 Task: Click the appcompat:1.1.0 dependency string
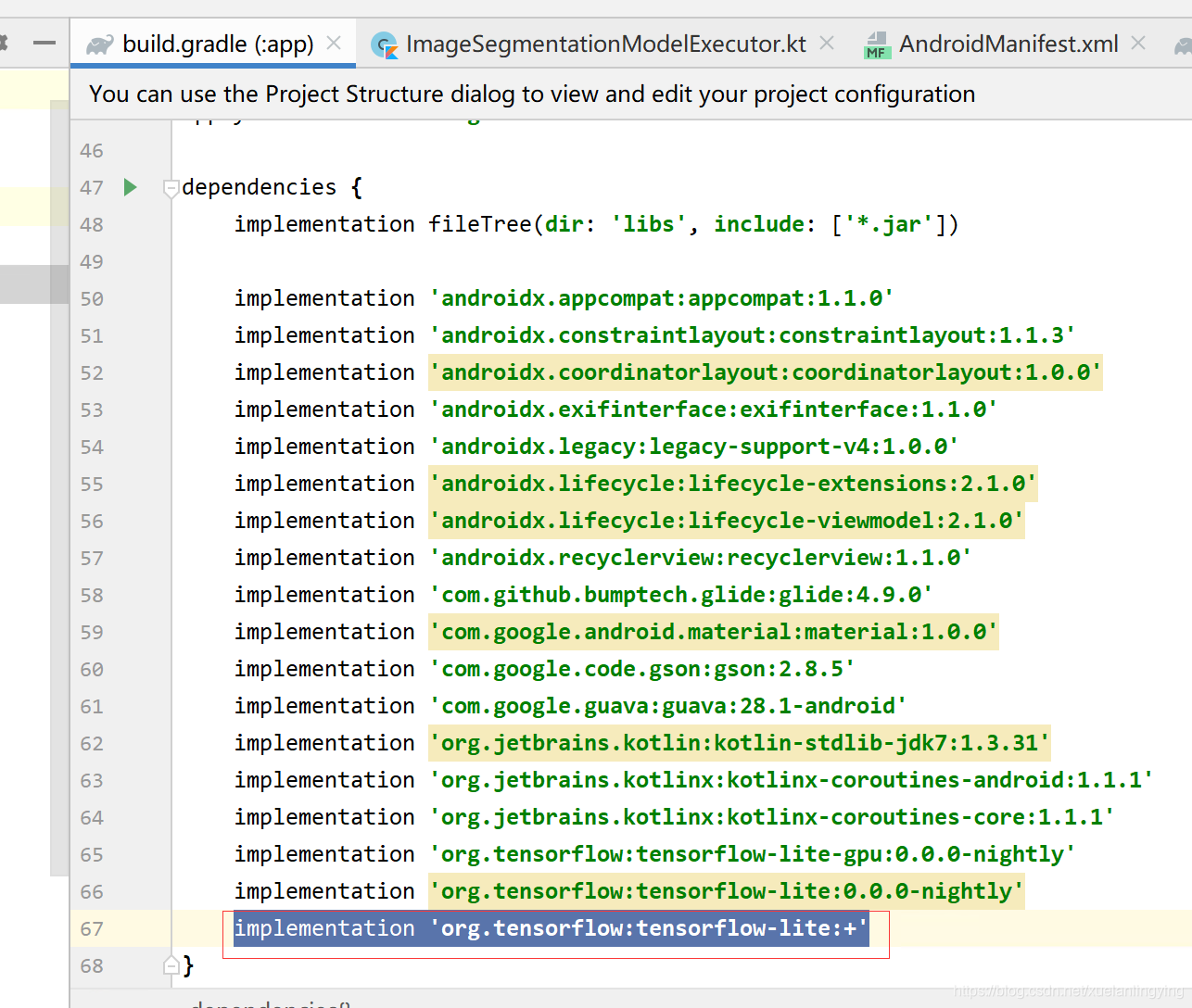click(661, 298)
